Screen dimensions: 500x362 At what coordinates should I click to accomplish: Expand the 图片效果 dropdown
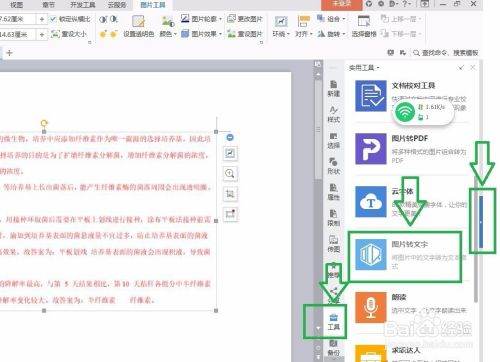tap(201, 34)
